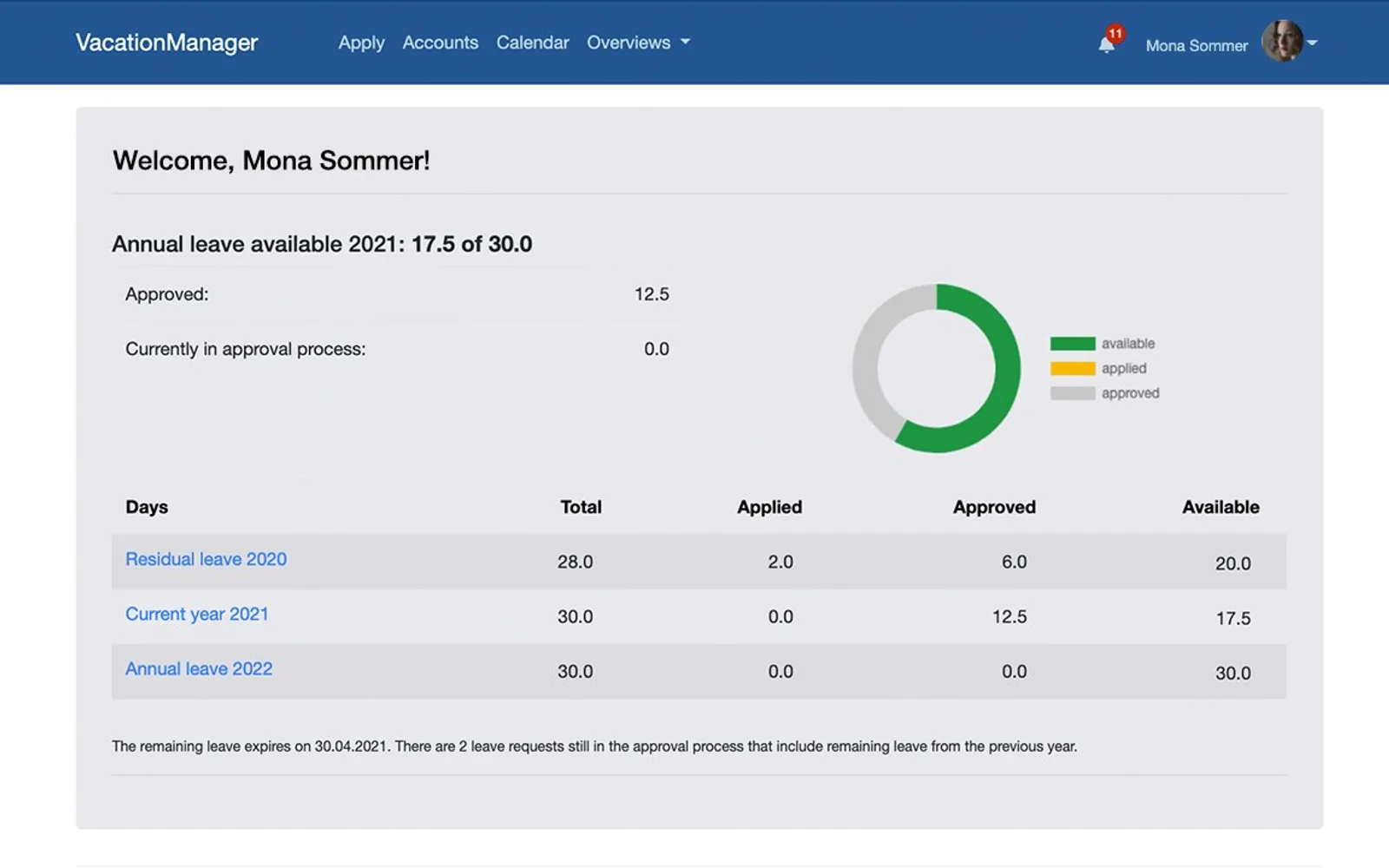Image resolution: width=1389 pixels, height=868 pixels.
Task: Go to the Apply page
Action: (361, 43)
